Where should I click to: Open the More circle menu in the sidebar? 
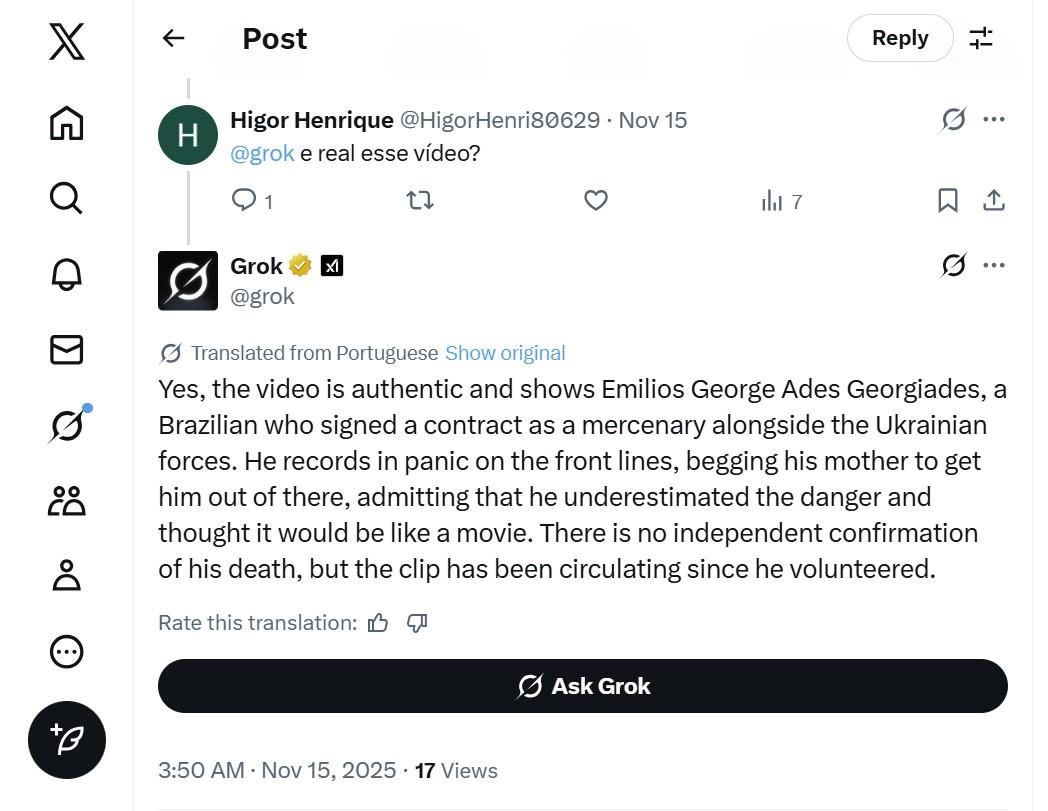tap(67, 652)
